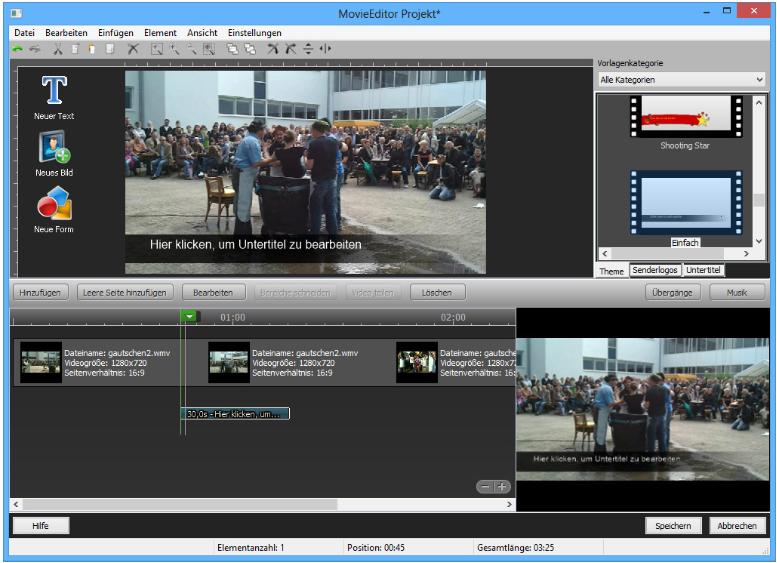Select the Shooting Star template thumbnail
The height and width of the screenshot is (563, 777).
tap(685, 117)
